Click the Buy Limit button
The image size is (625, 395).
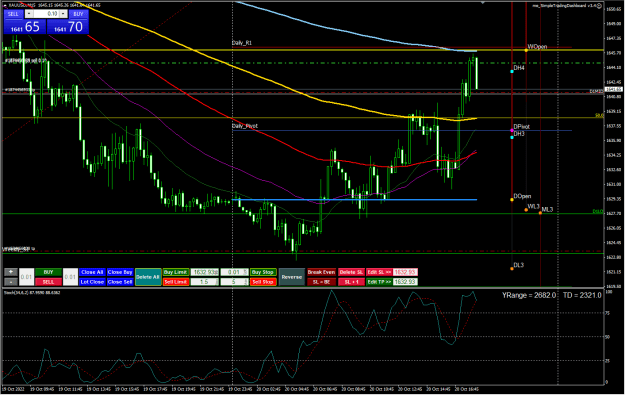coord(176,272)
